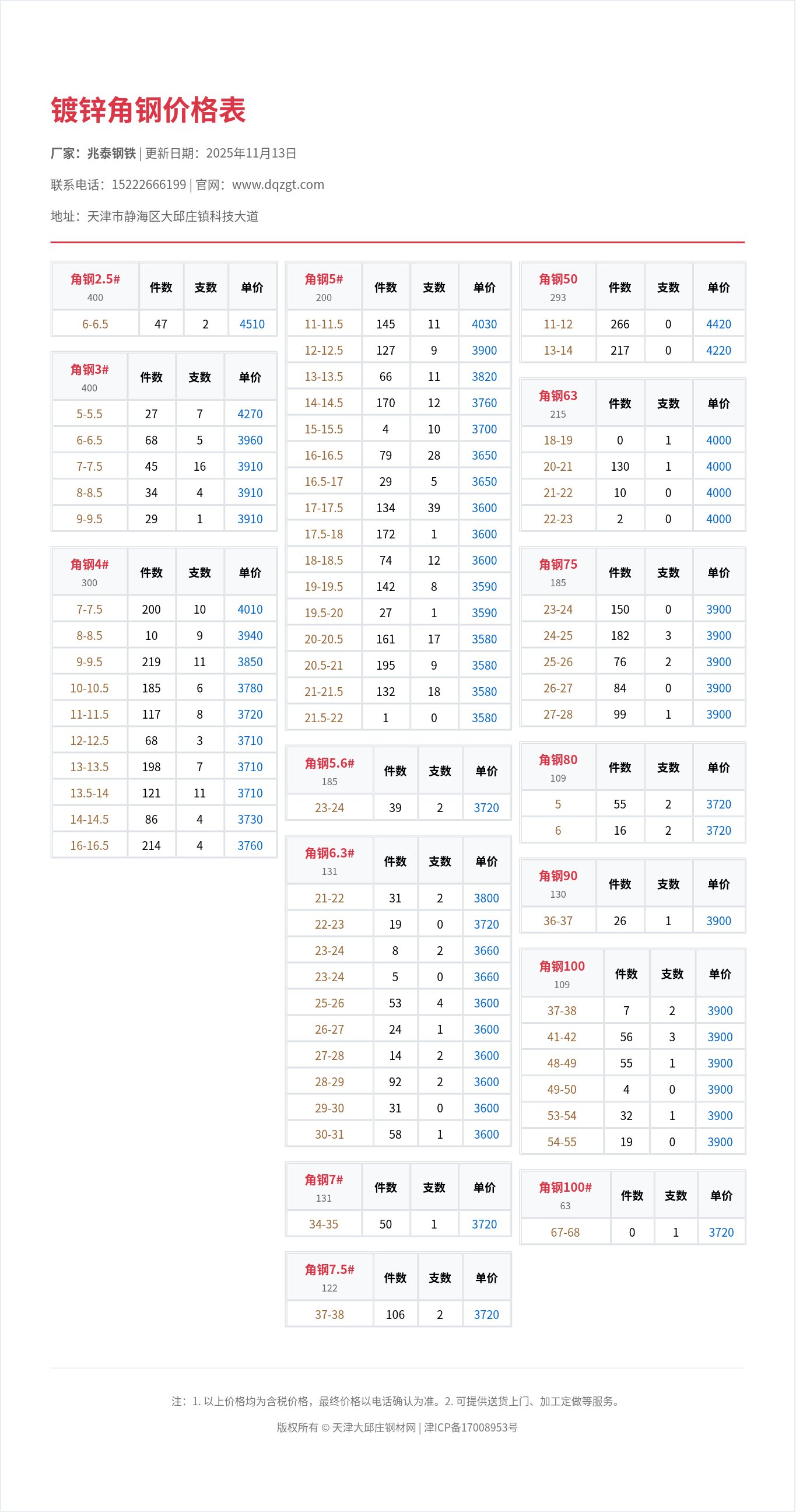Image resolution: width=796 pixels, height=1512 pixels.
Task: Open the website www.dqzgt.com
Action: pos(278,184)
